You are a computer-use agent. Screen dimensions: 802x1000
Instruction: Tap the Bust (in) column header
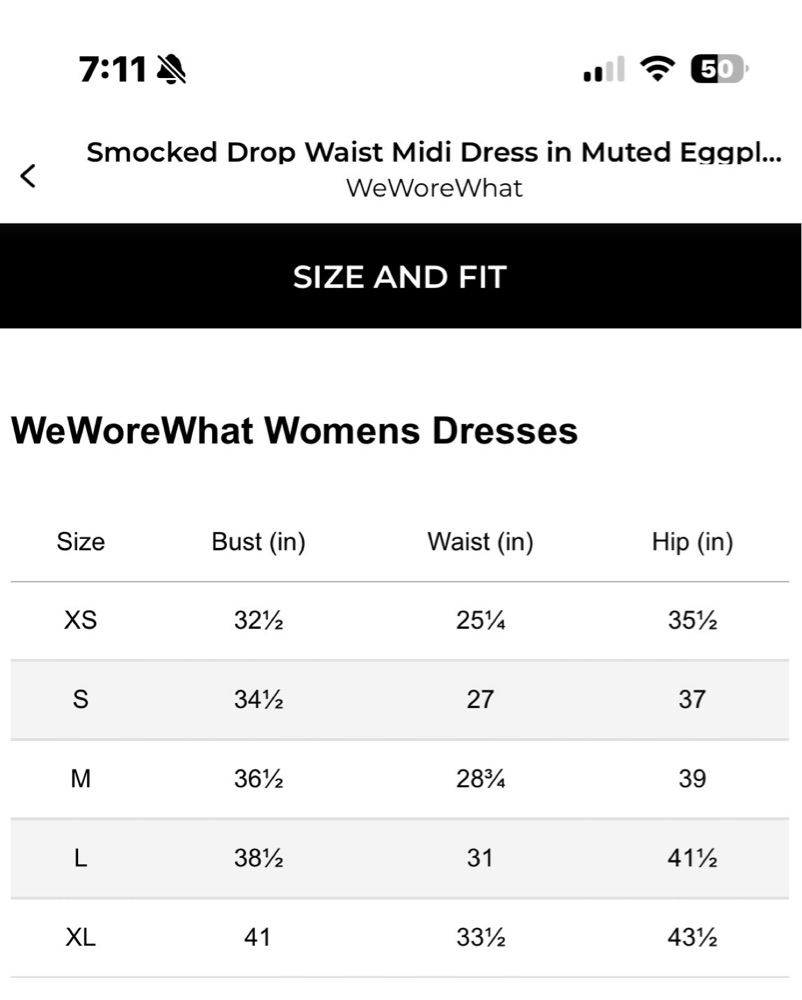[x=258, y=542]
